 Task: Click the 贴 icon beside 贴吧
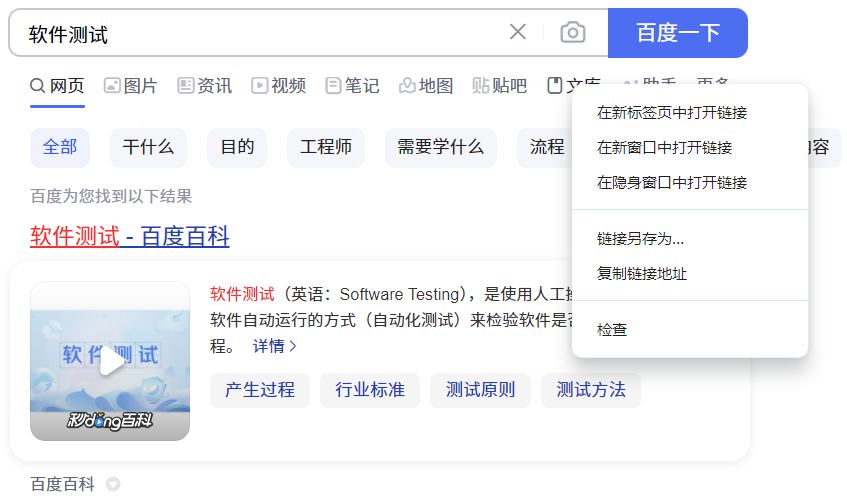481,85
